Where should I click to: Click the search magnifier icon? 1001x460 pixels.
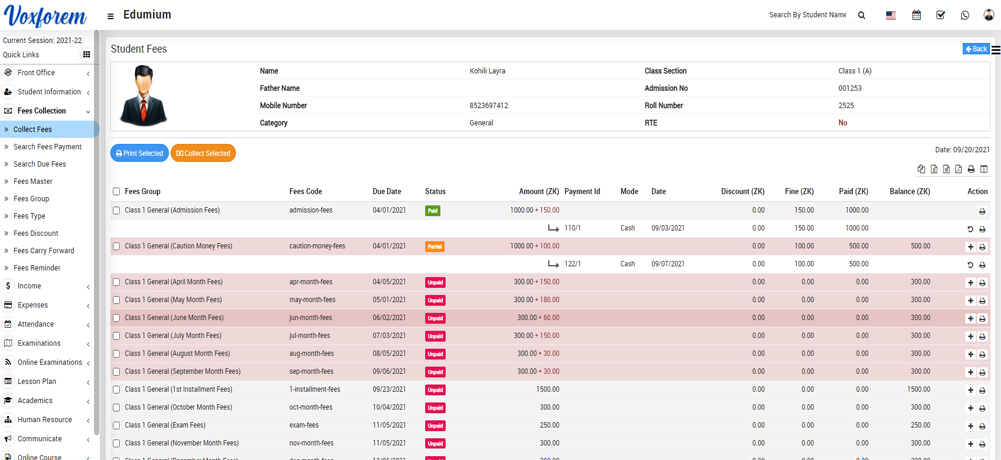[862, 16]
